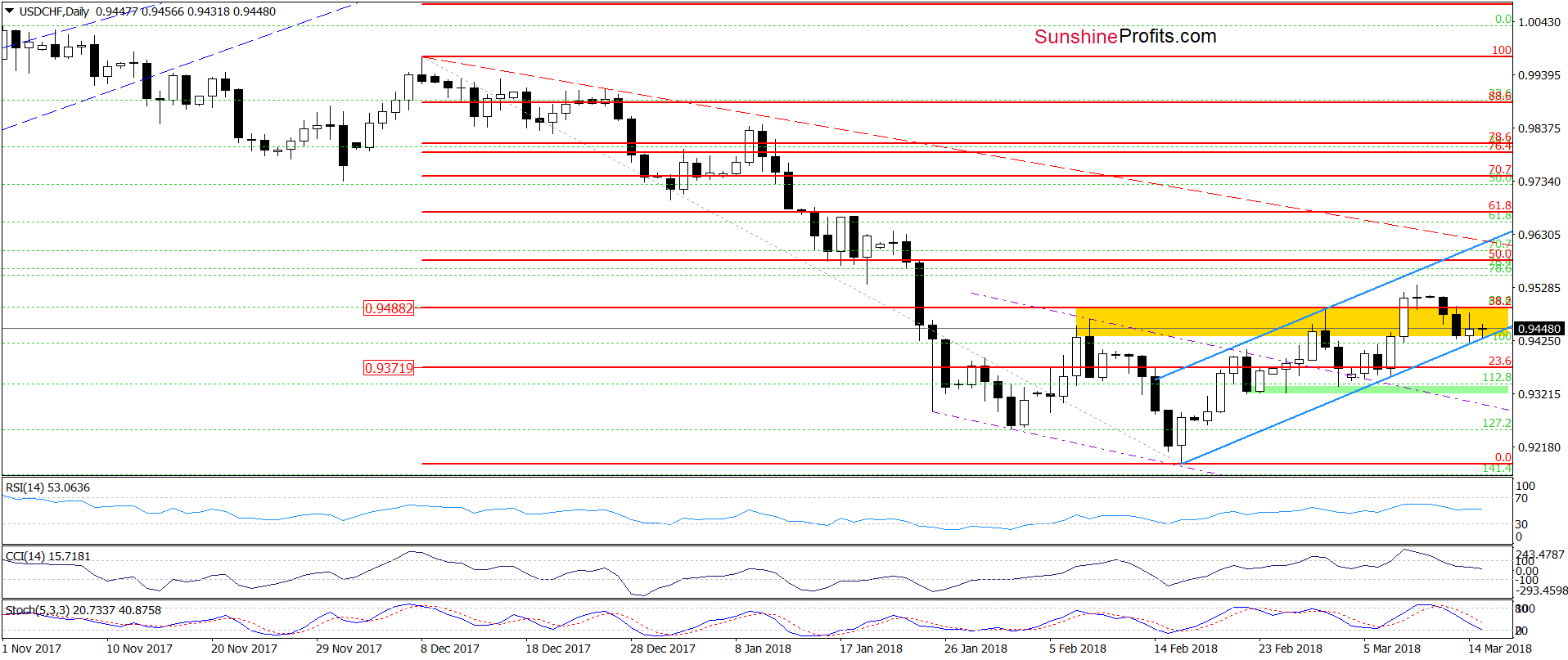The image size is (1568, 660).
Task: Select the green support zone rectangle
Action: (x=1377, y=389)
